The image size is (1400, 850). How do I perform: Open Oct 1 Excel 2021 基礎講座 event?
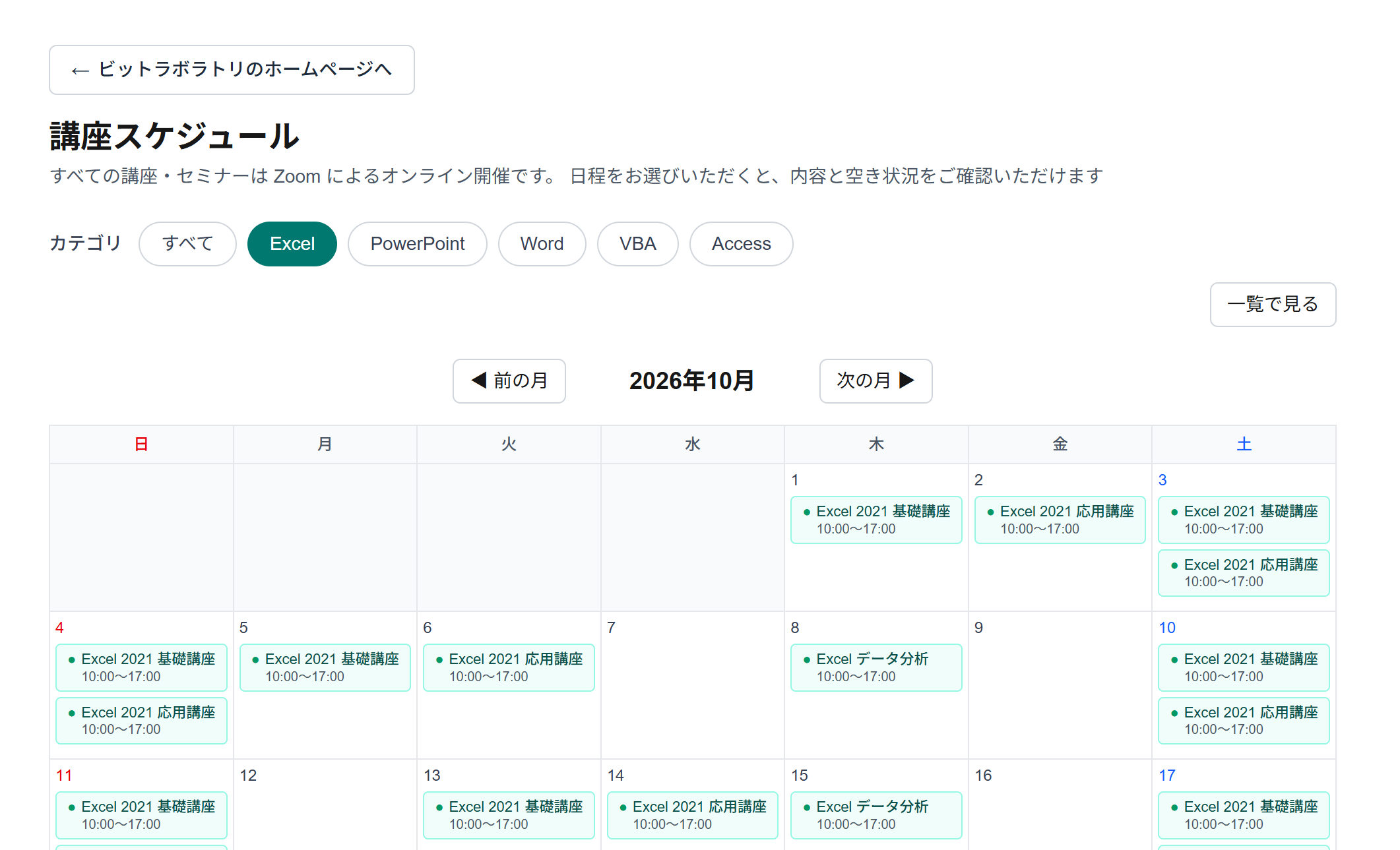[876, 520]
